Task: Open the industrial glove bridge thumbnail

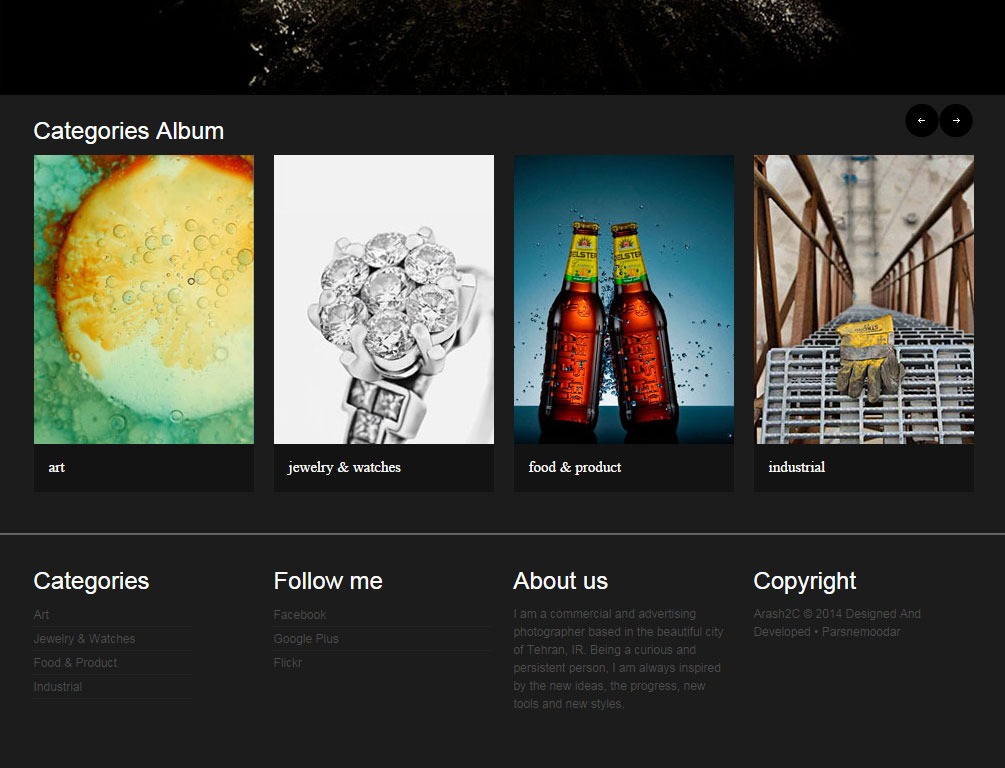Action: (864, 299)
